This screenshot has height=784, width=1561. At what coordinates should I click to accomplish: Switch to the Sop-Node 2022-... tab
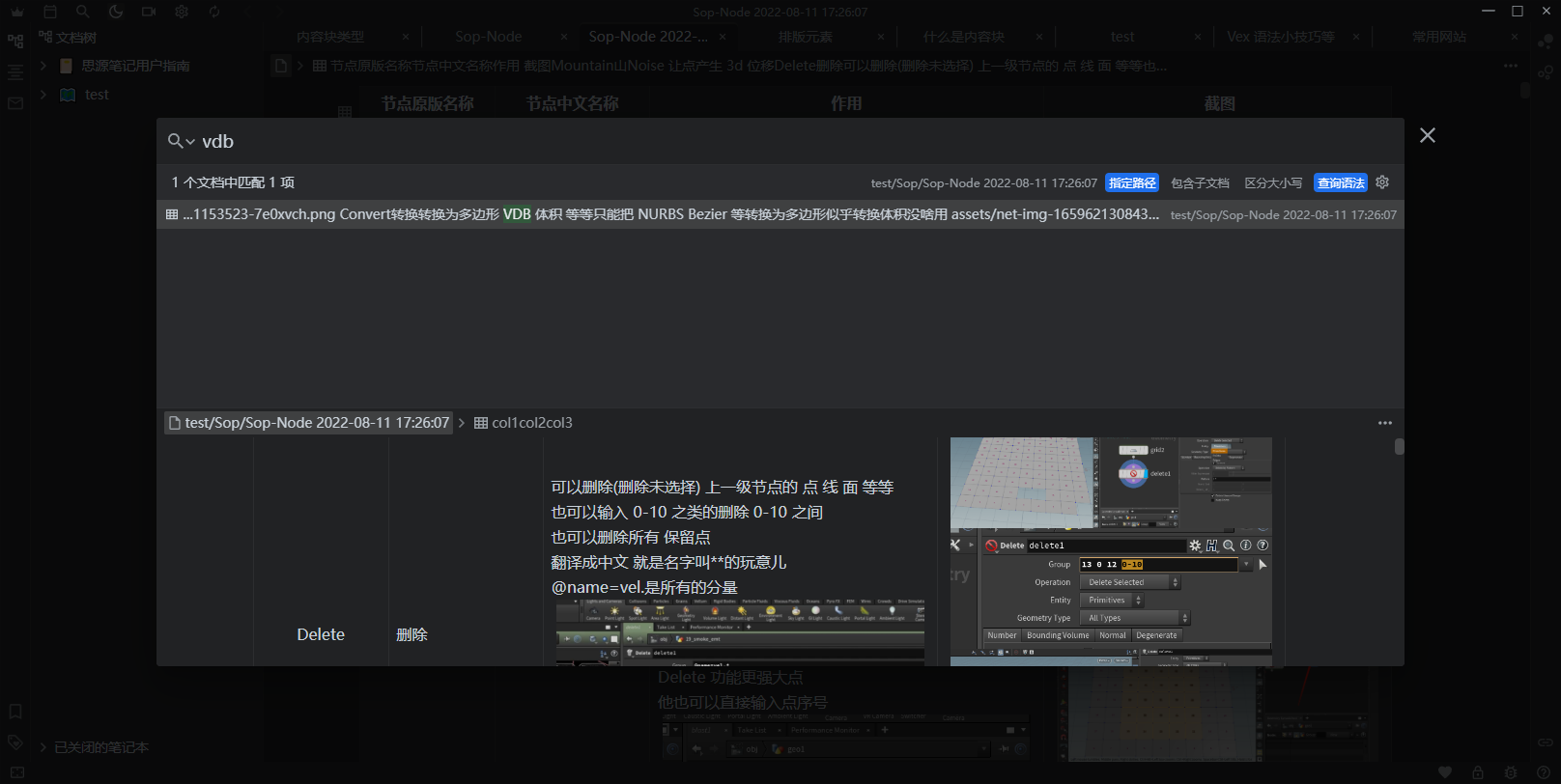tap(648, 37)
